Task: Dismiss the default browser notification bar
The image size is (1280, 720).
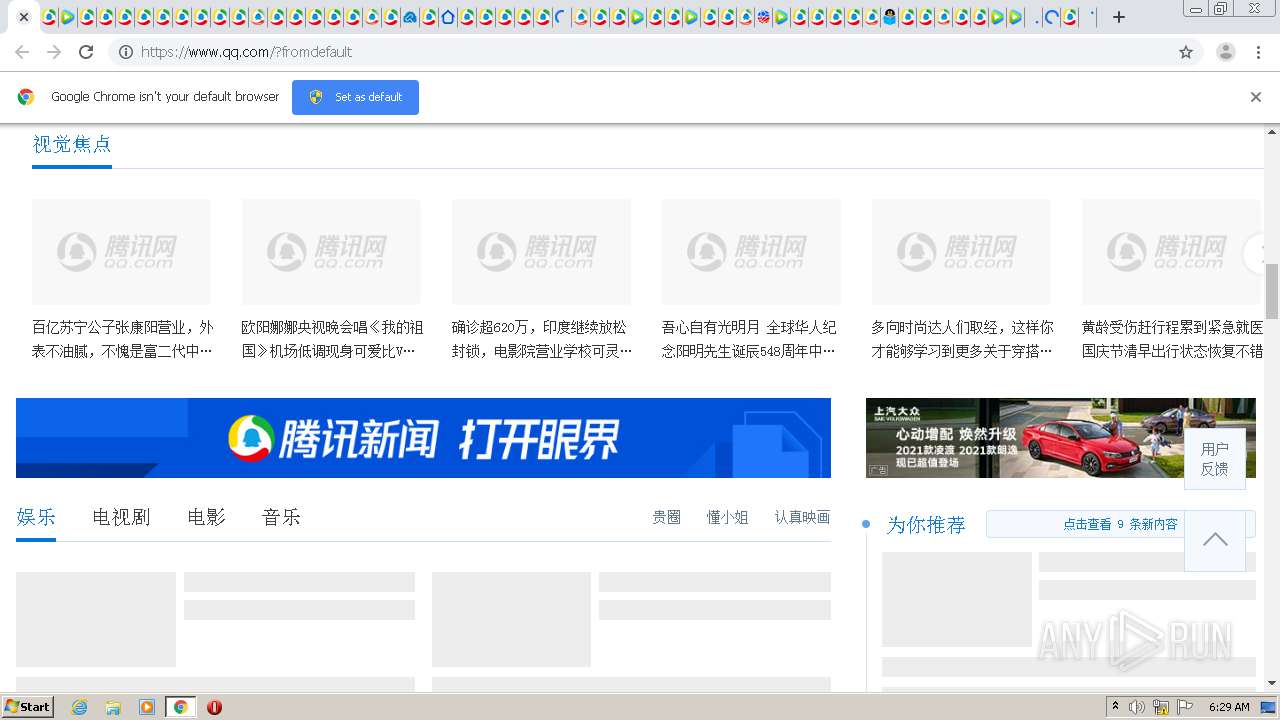Action: [1256, 97]
